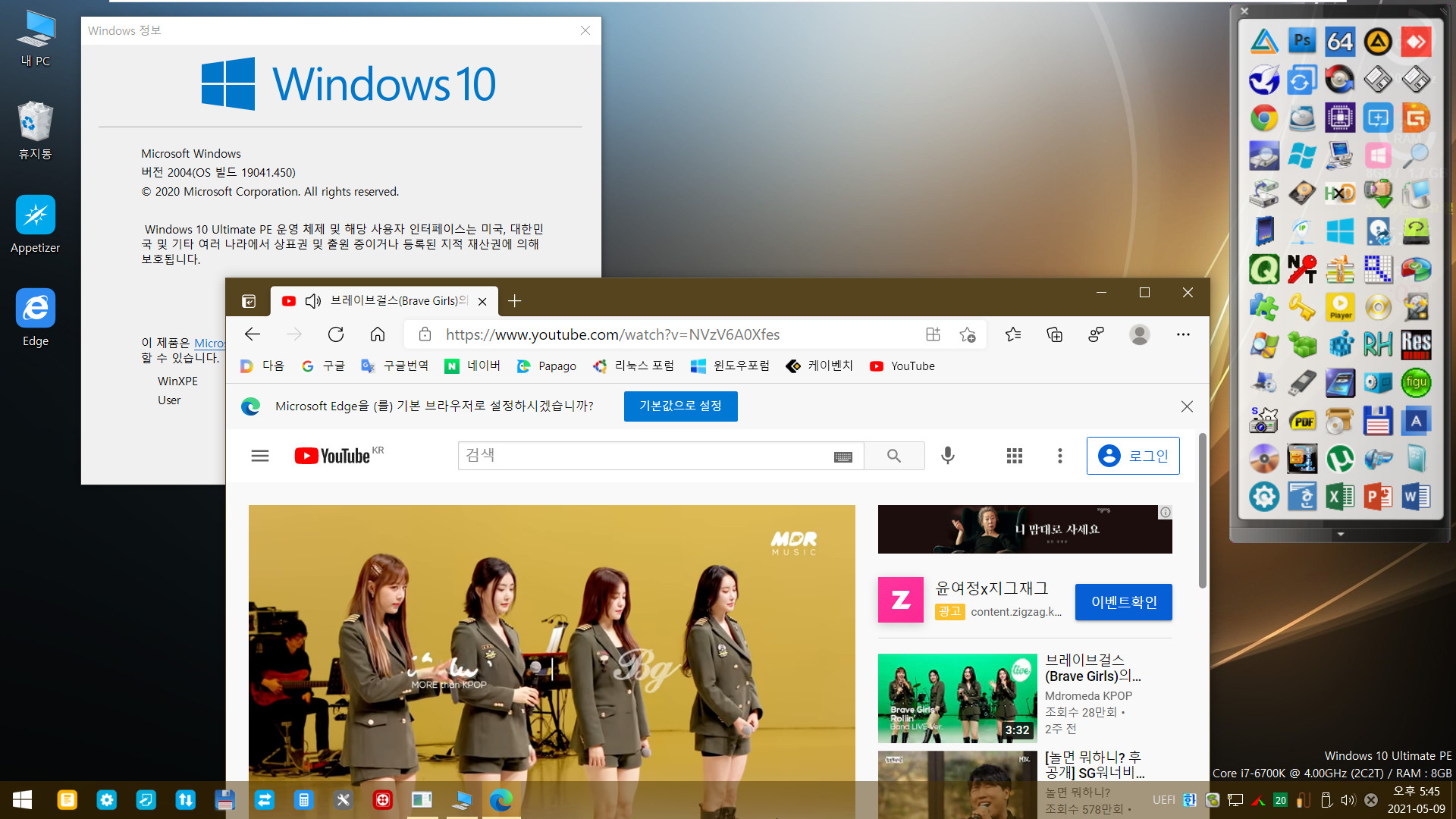Open the Brave Girls Rollin' video thumbnail
The width and height of the screenshot is (1456, 819).
pos(957,698)
